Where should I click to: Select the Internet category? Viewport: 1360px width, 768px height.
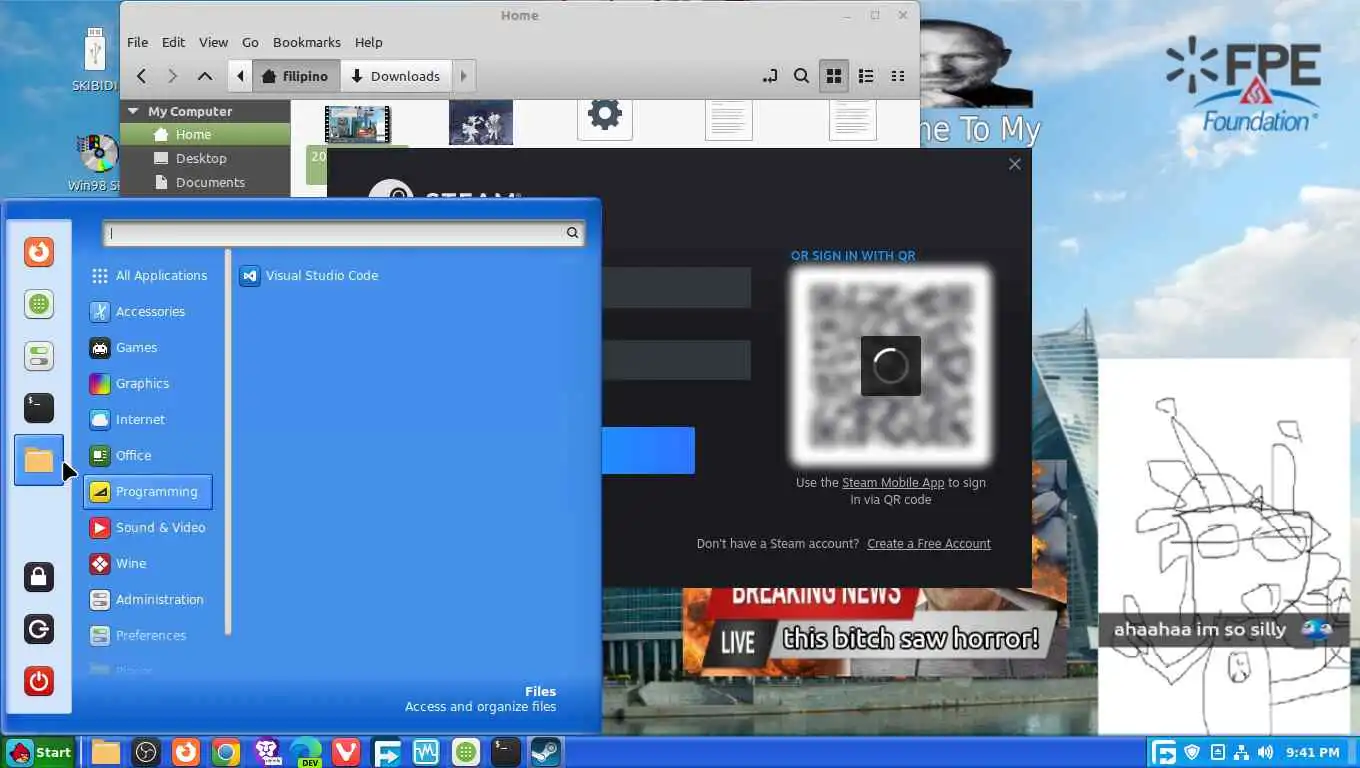[148, 420]
